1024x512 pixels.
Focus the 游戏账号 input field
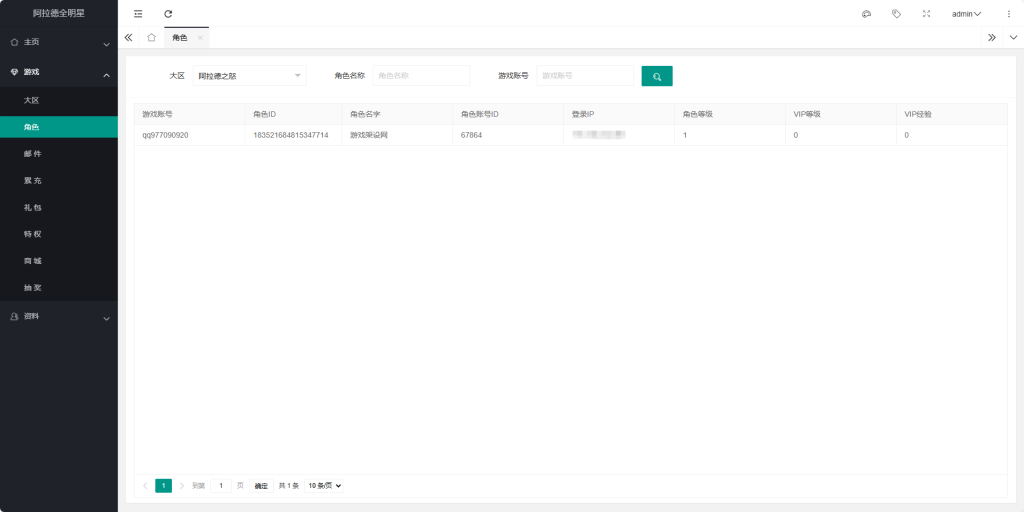pyautogui.click(x=585, y=76)
